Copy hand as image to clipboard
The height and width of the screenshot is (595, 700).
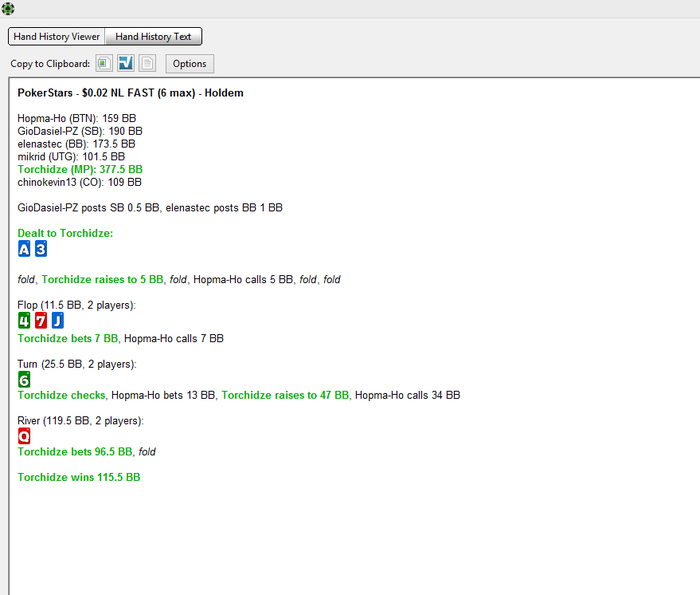coord(104,63)
